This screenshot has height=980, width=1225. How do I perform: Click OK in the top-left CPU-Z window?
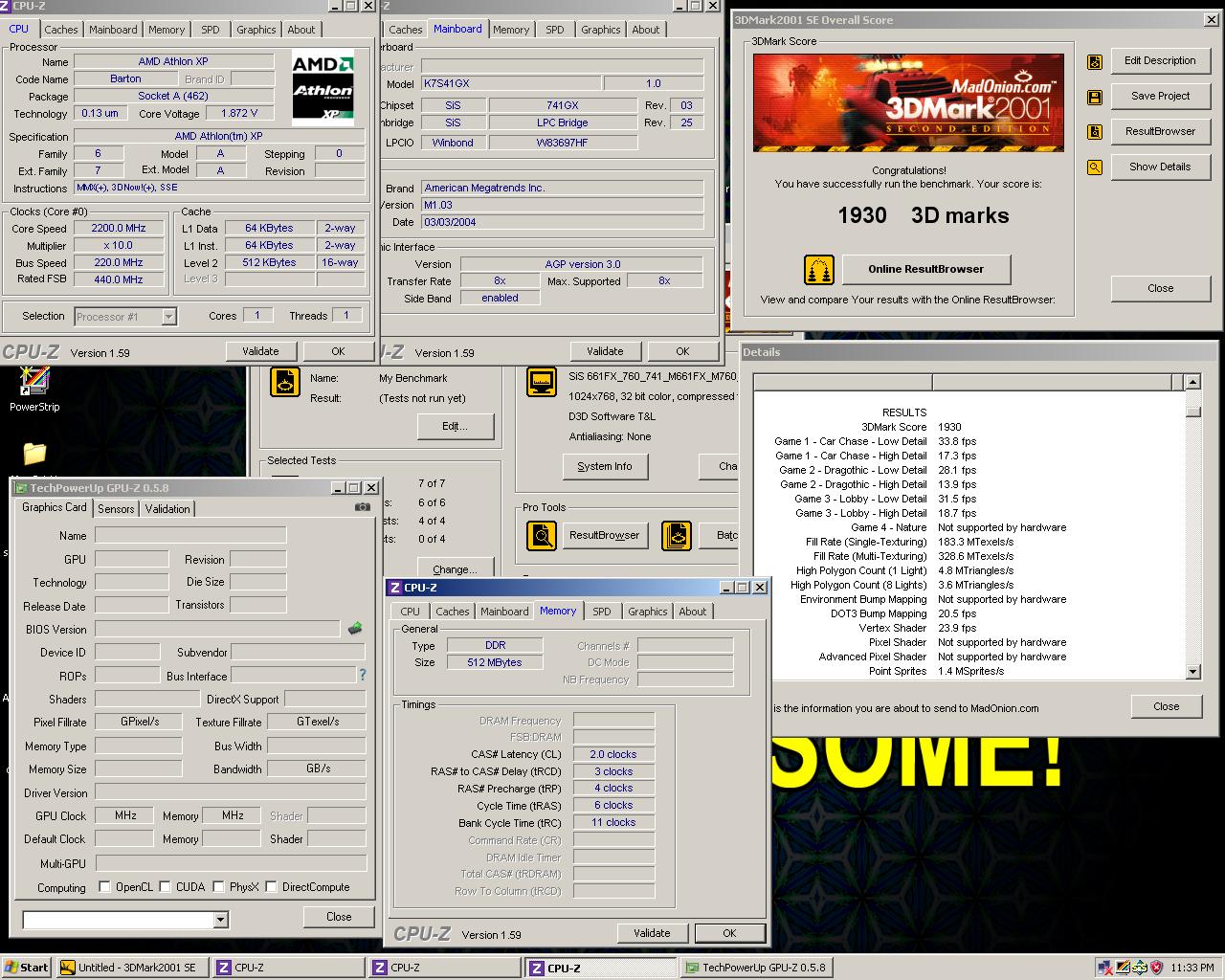point(338,351)
